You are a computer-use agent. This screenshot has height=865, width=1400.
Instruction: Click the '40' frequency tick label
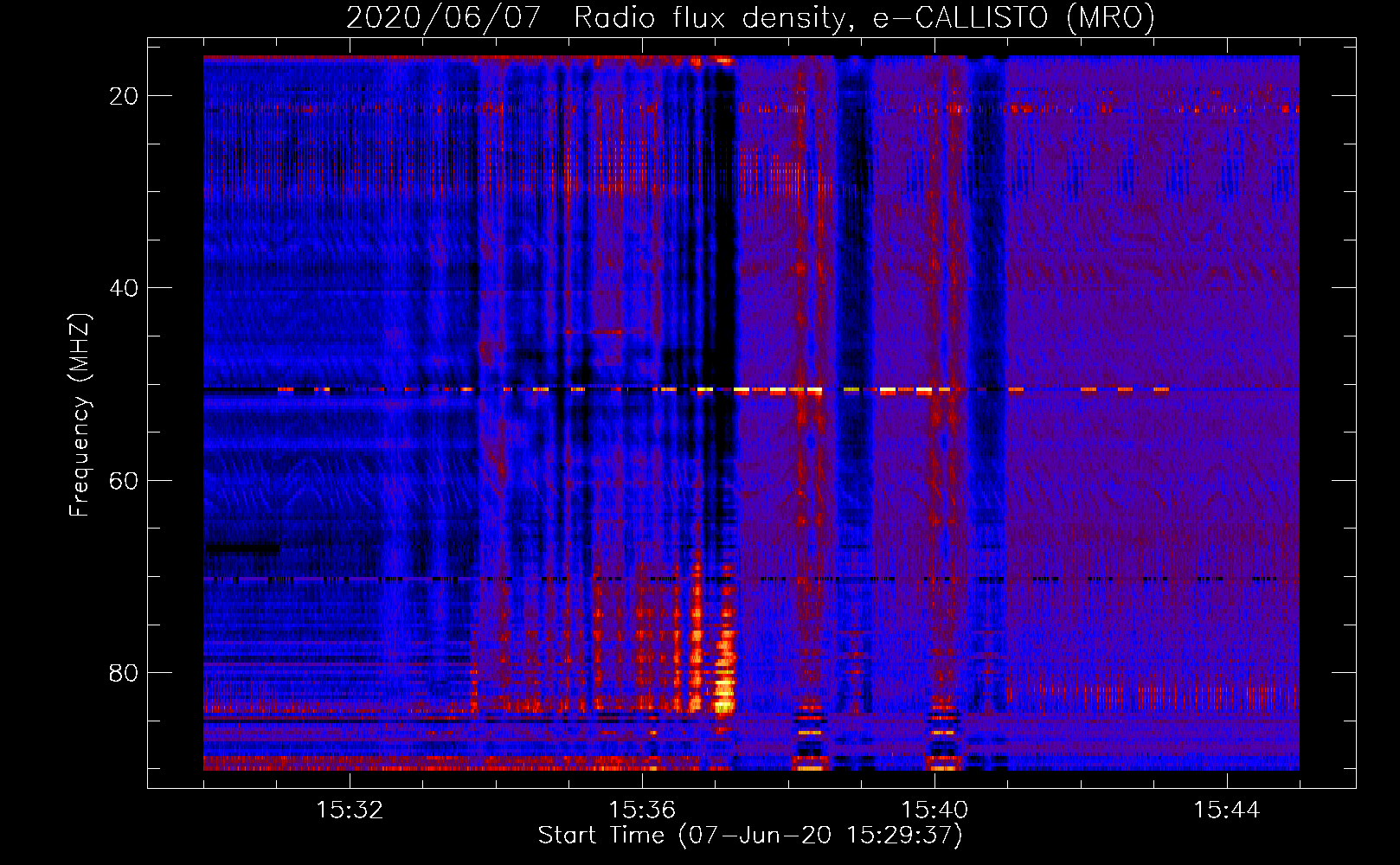pyautogui.click(x=124, y=288)
